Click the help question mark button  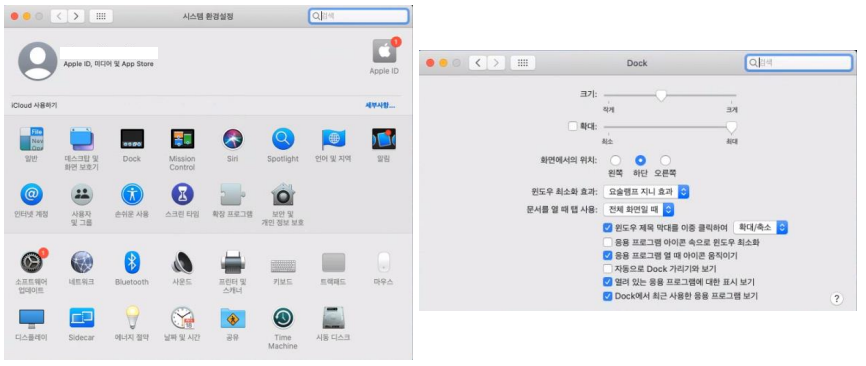837,299
